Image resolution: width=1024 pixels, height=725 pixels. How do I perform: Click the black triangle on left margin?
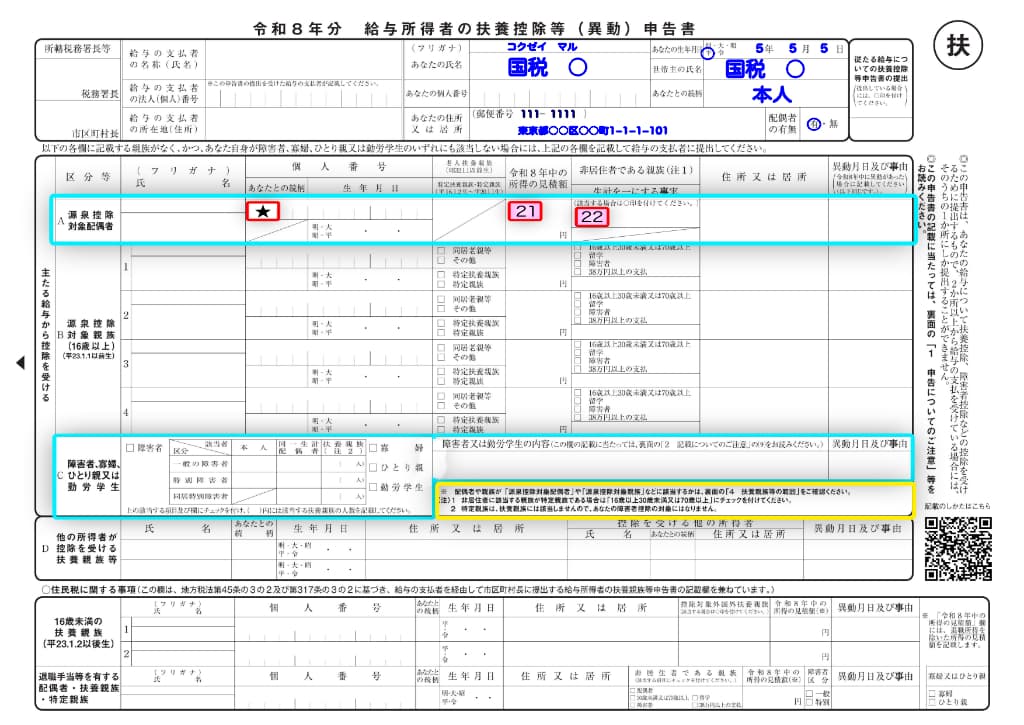[20, 363]
